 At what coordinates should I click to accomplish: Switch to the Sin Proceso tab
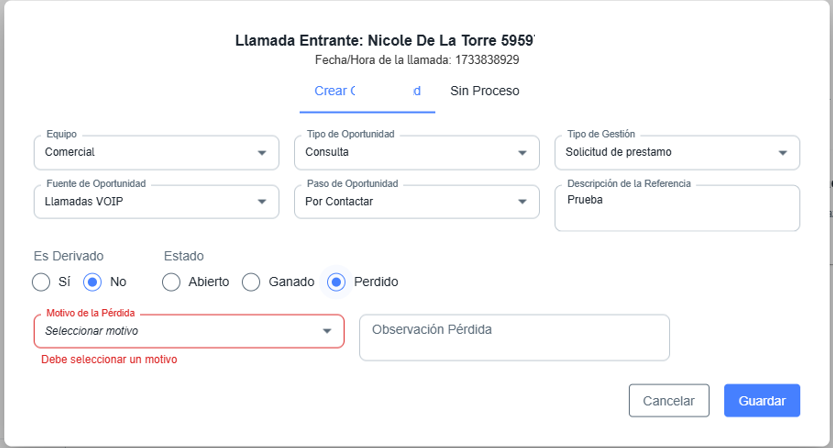point(484,91)
